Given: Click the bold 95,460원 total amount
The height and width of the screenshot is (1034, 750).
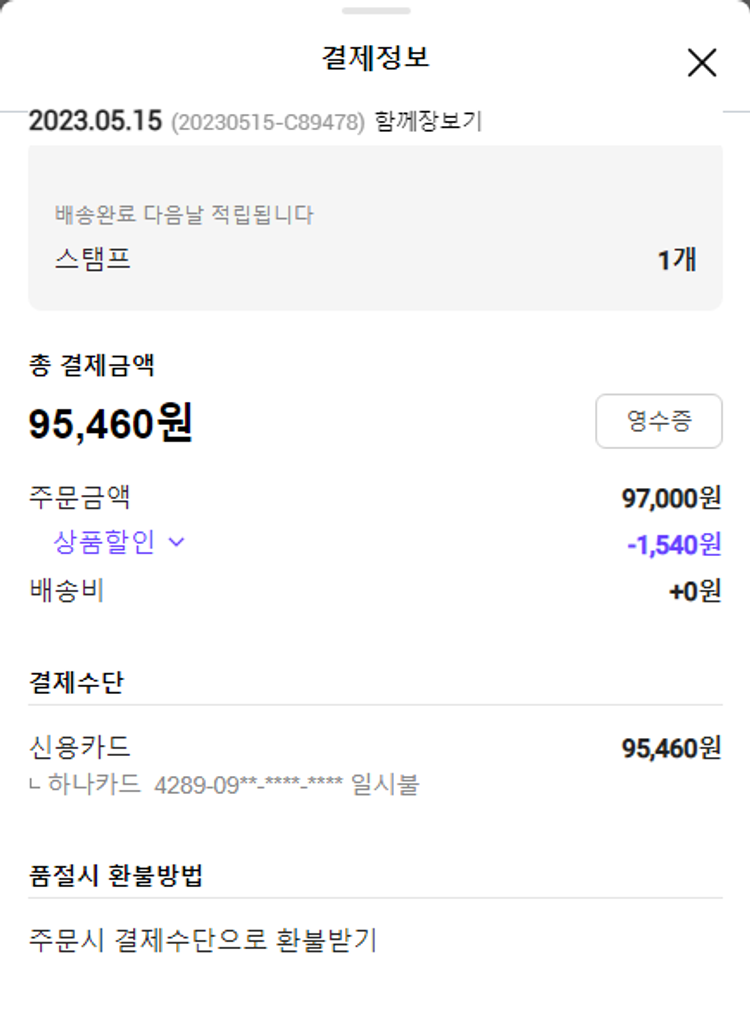Looking at the screenshot, I should pyautogui.click(x=110, y=425).
